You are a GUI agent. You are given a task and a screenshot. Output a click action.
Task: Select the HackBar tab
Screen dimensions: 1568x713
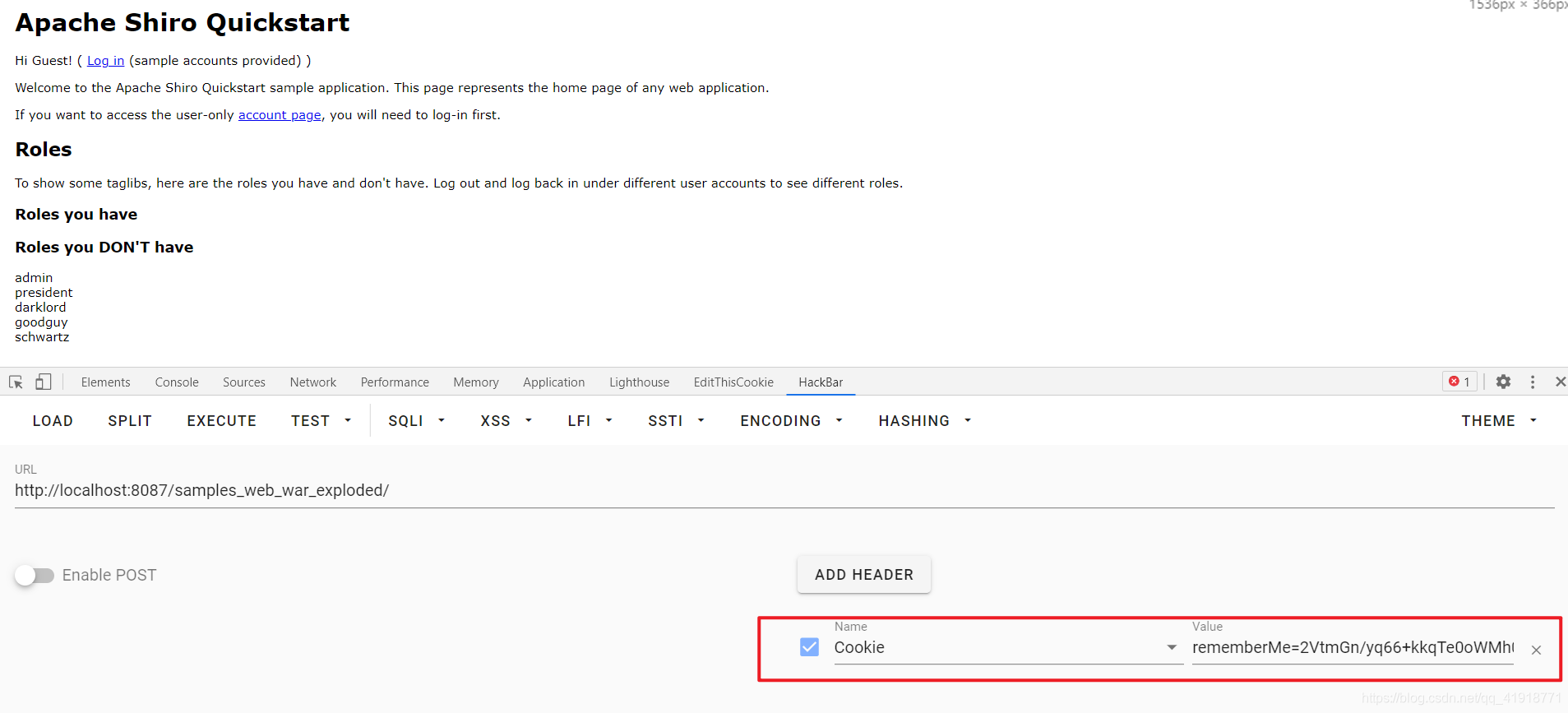click(821, 382)
